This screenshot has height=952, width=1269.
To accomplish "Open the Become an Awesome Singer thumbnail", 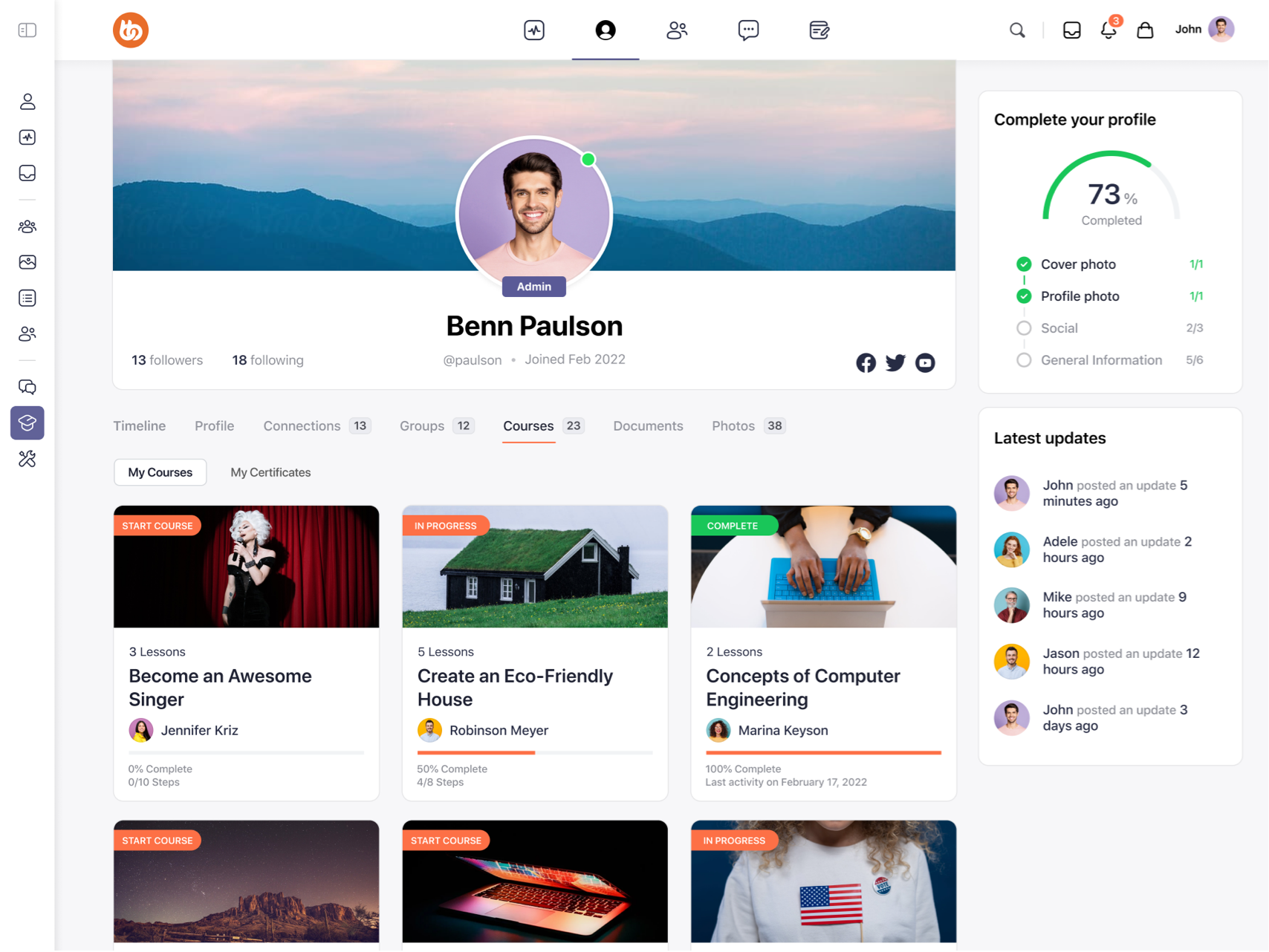I will [x=246, y=567].
